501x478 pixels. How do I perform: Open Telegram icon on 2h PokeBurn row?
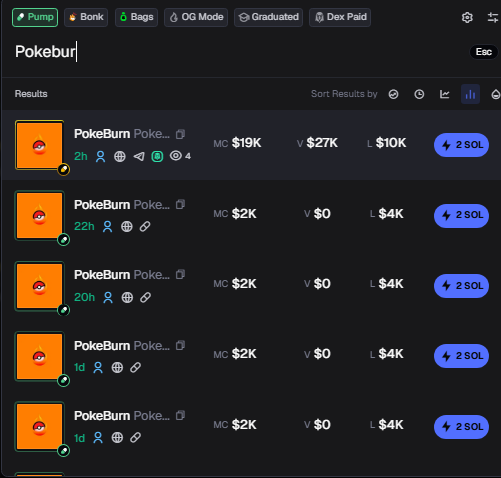point(139,156)
